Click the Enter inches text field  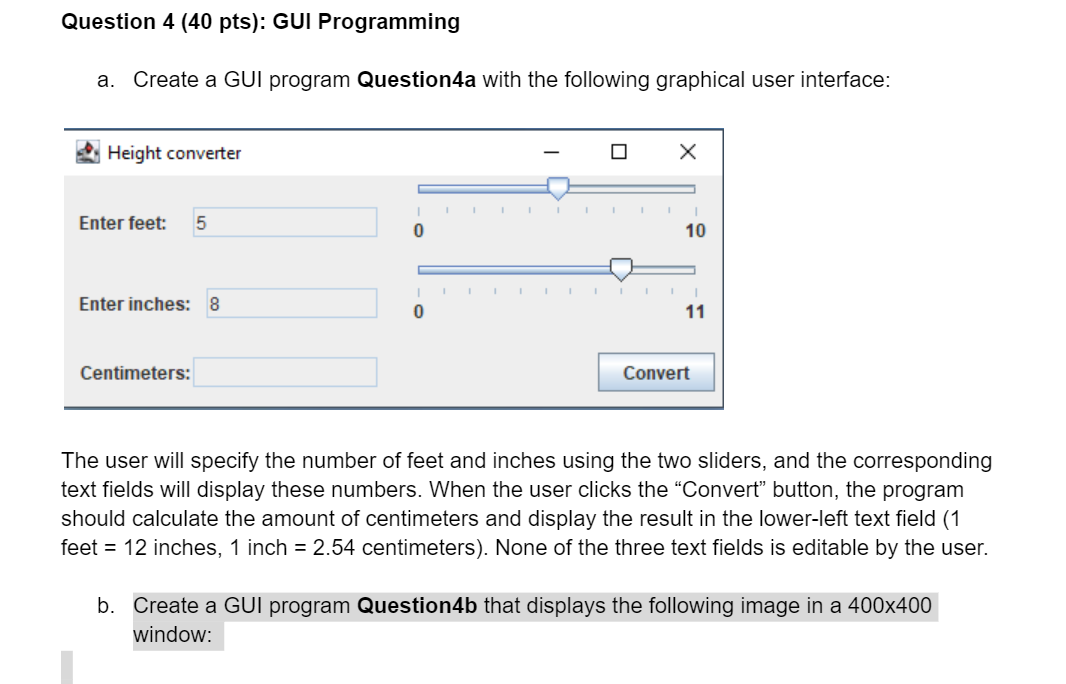pyautogui.click(x=292, y=303)
